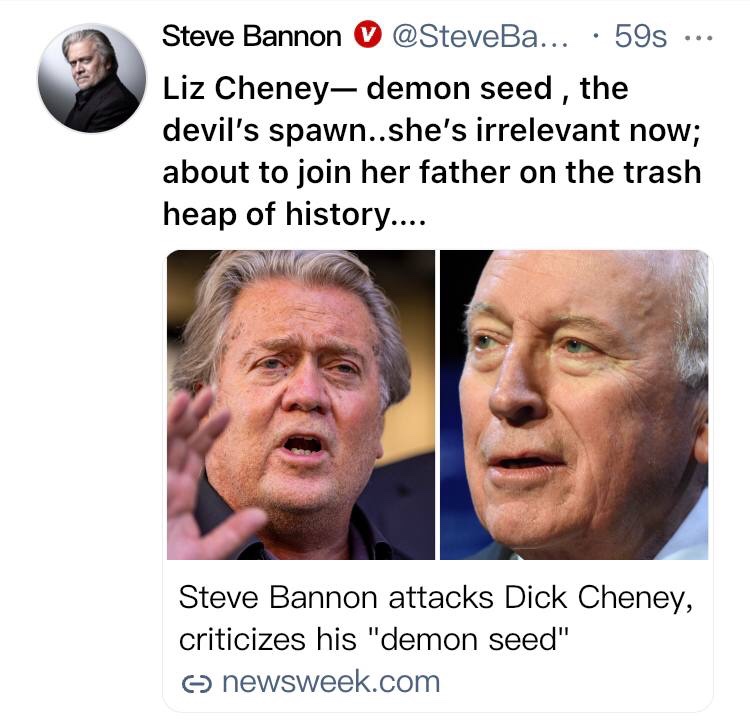Open Steve Bannon's round profile avatar
This screenshot has width=750, height=725.
(91, 79)
